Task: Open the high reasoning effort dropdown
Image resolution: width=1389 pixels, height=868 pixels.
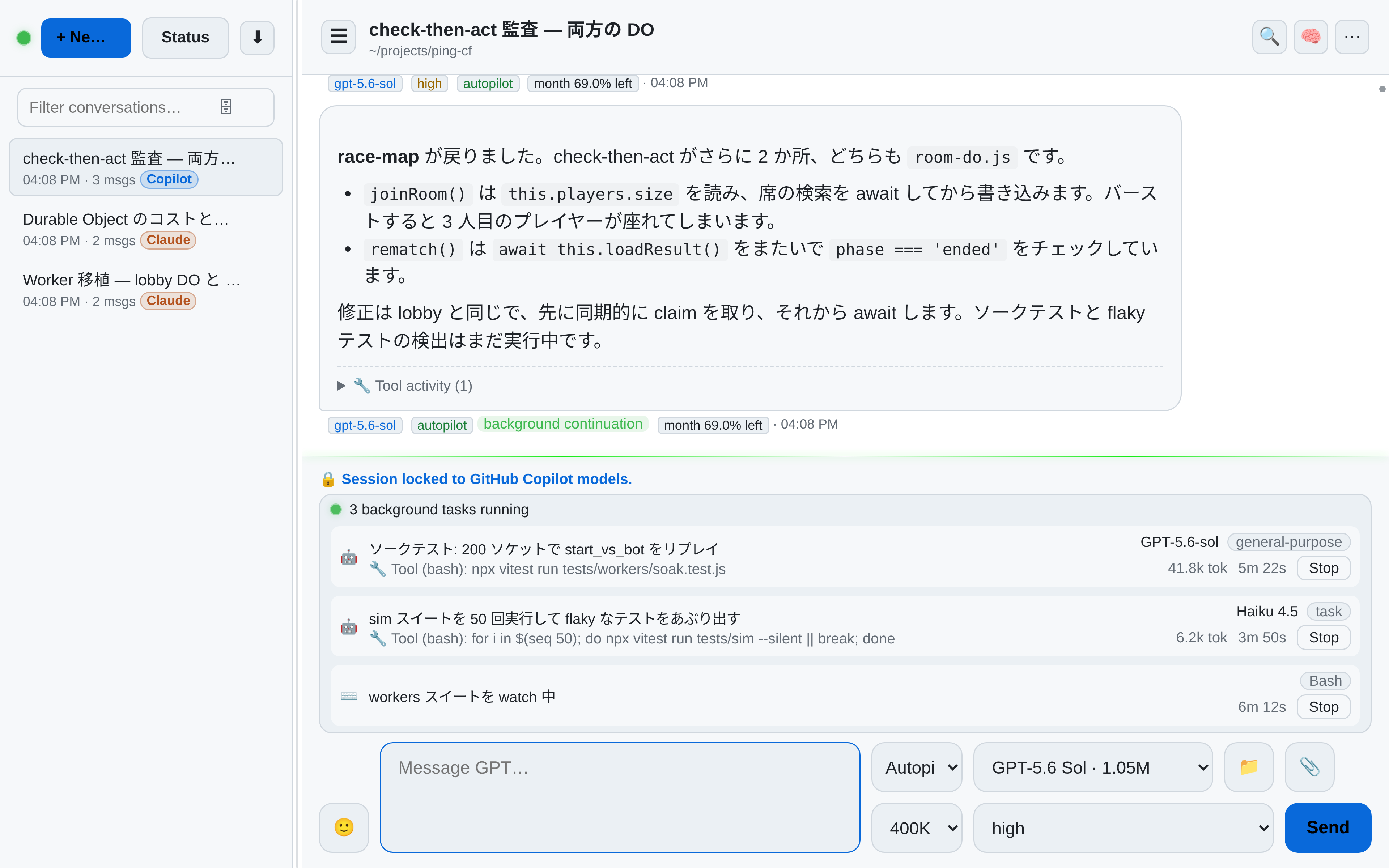Action: [1123, 827]
